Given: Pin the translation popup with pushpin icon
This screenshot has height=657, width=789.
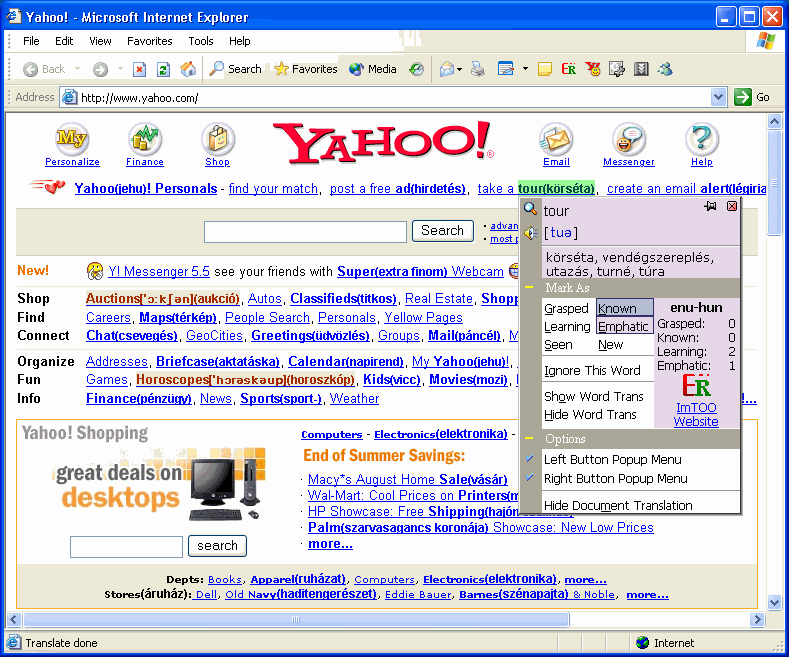Looking at the screenshot, I should pos(711,206).
